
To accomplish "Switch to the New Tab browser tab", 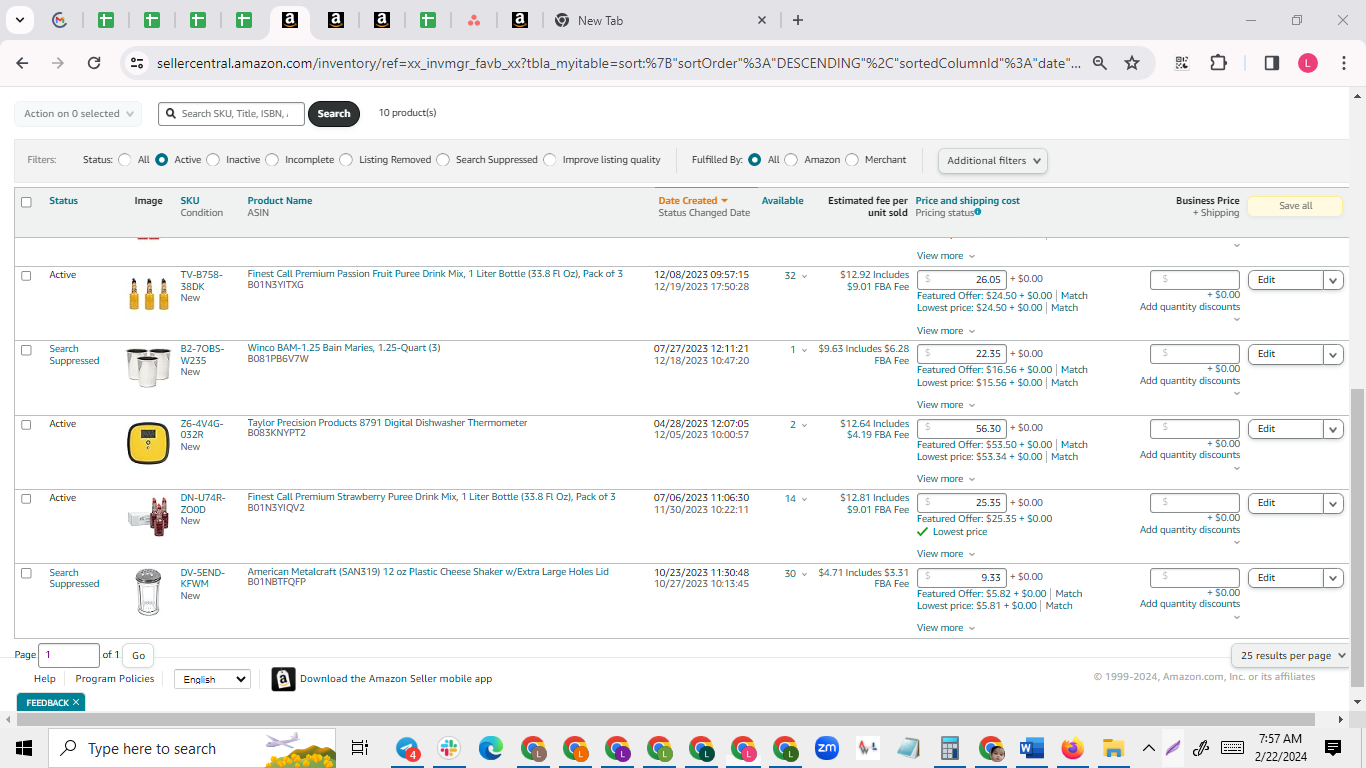I will point(660,20).
